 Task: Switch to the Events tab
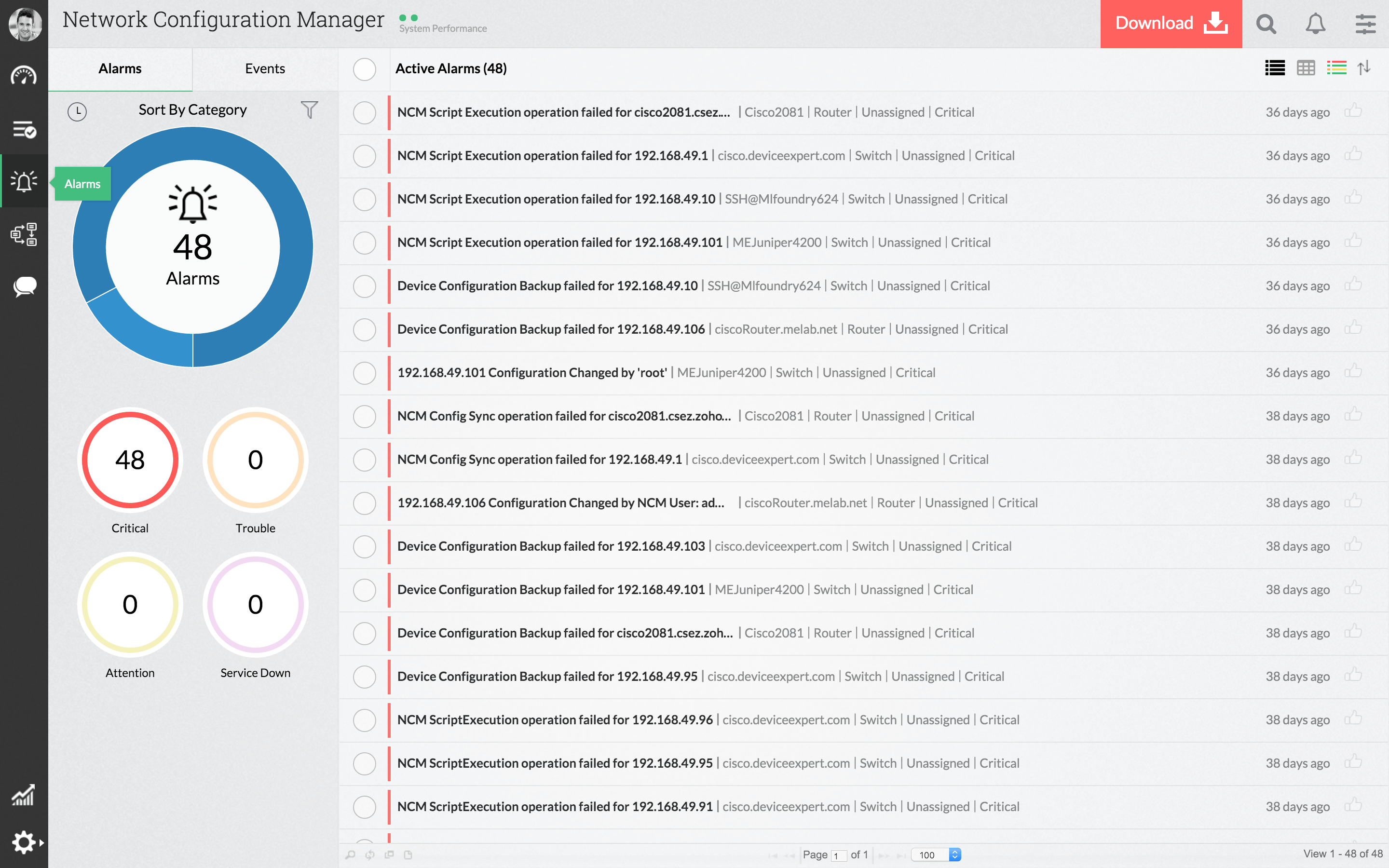click(265, 69)
